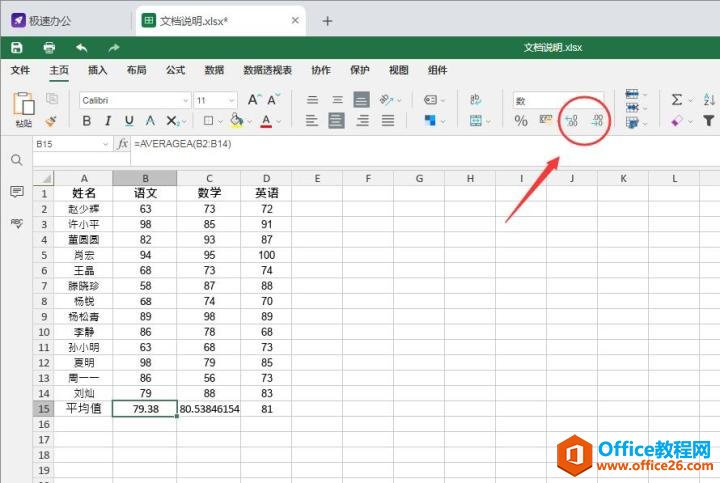Open the font size 11 dropdown
The width and height of the screenshot is (720, 483).
pos(231,101)
